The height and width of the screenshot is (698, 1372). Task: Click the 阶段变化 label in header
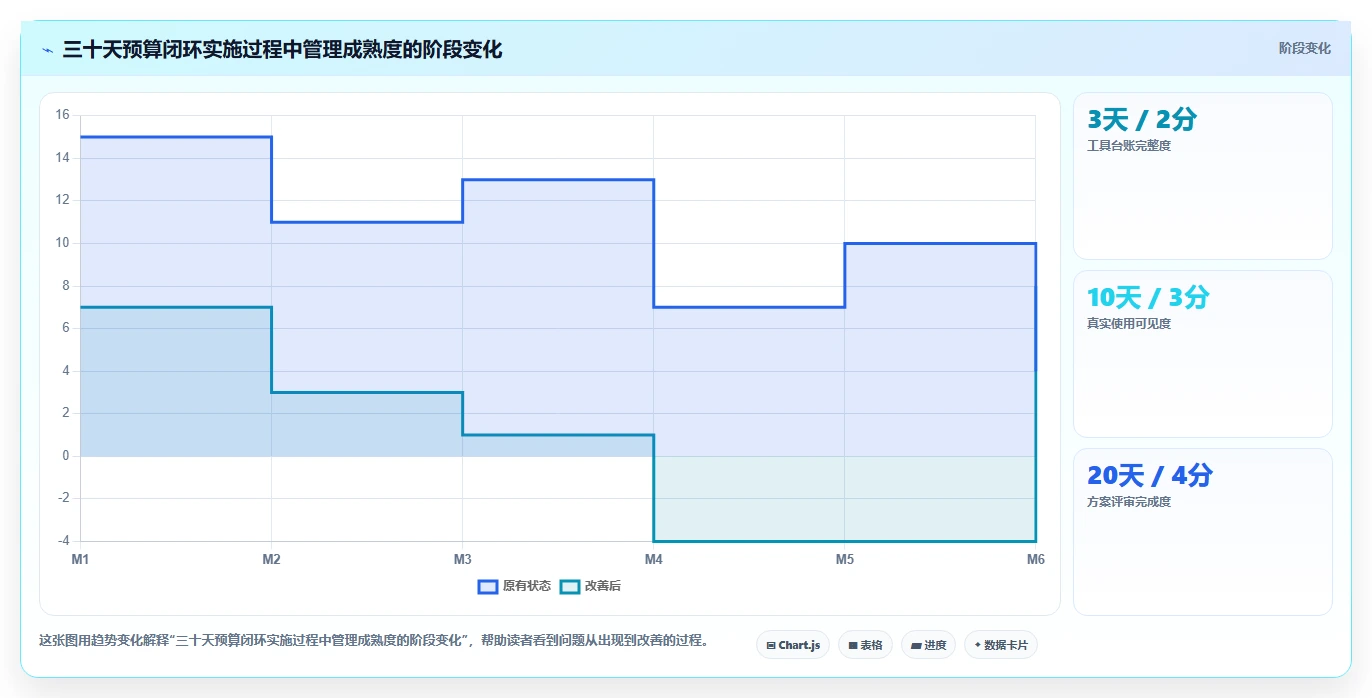coord(1305,48)
